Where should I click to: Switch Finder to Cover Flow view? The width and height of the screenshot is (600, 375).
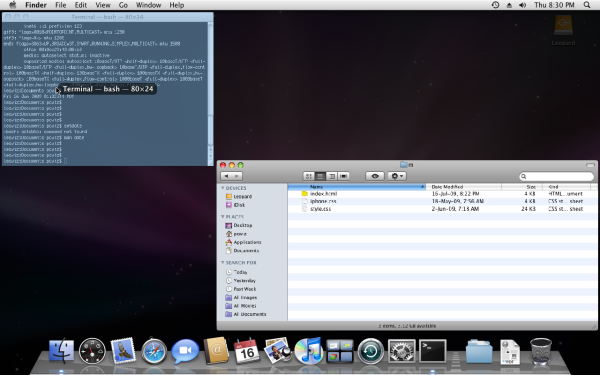(344, 176)
